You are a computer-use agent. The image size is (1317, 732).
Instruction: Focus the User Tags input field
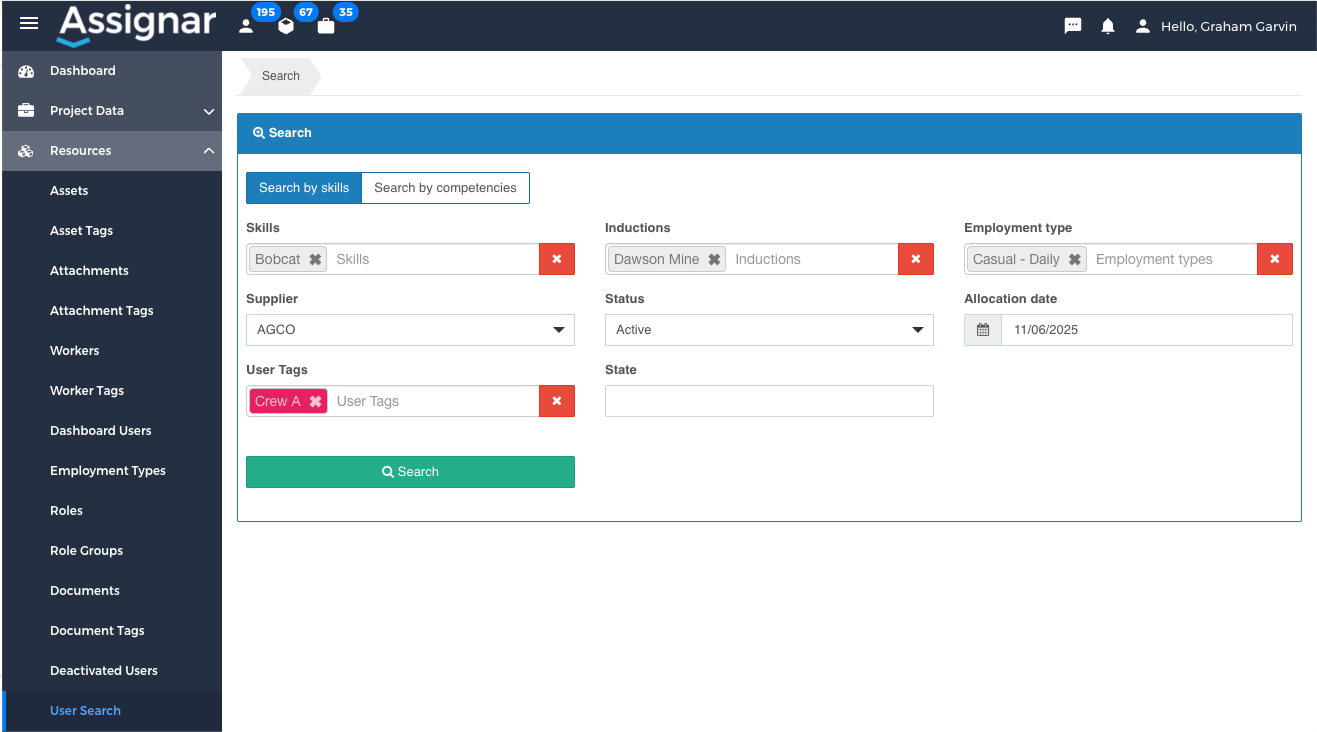[x=435, y=401]
